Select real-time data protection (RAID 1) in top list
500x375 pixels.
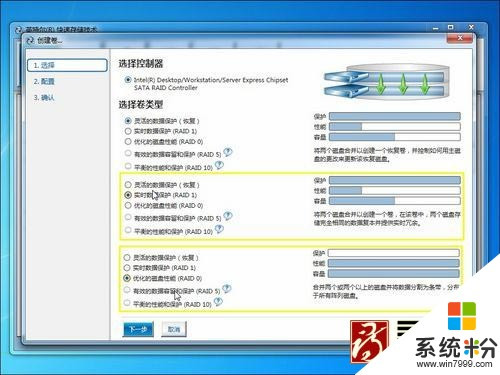(128, 131)
